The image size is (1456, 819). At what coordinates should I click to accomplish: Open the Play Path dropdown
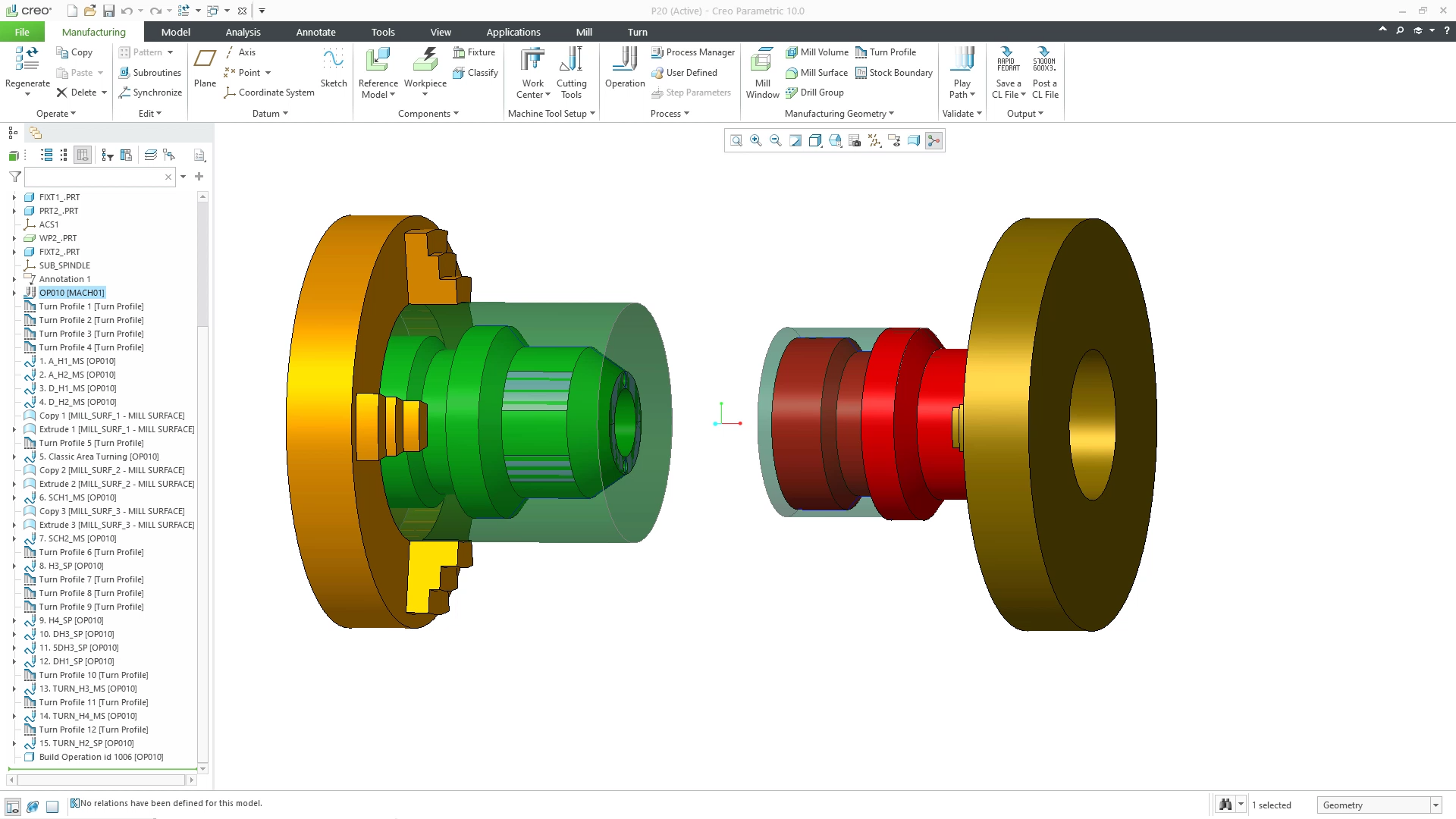point(962,89)
